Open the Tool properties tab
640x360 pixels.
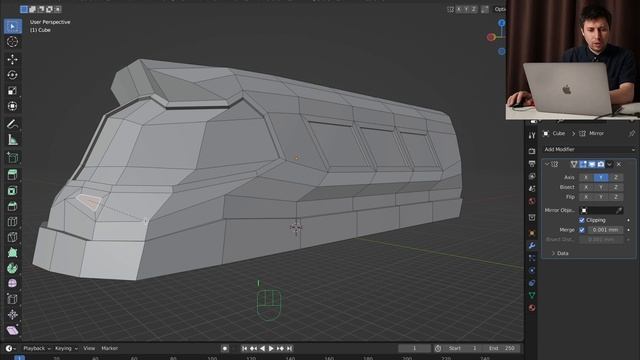(x=532, y=136)
